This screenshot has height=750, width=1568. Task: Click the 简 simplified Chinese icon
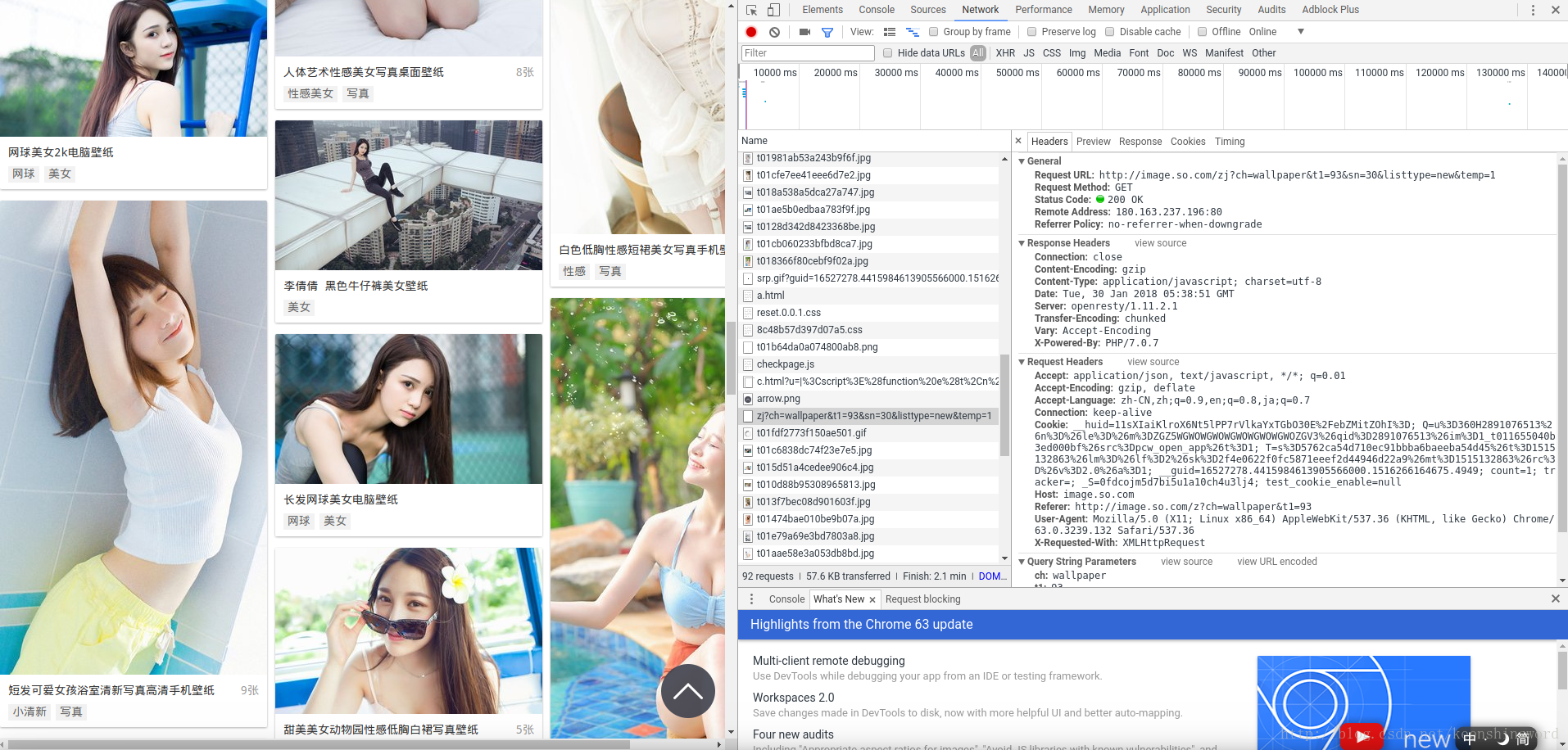[1523, 739]
